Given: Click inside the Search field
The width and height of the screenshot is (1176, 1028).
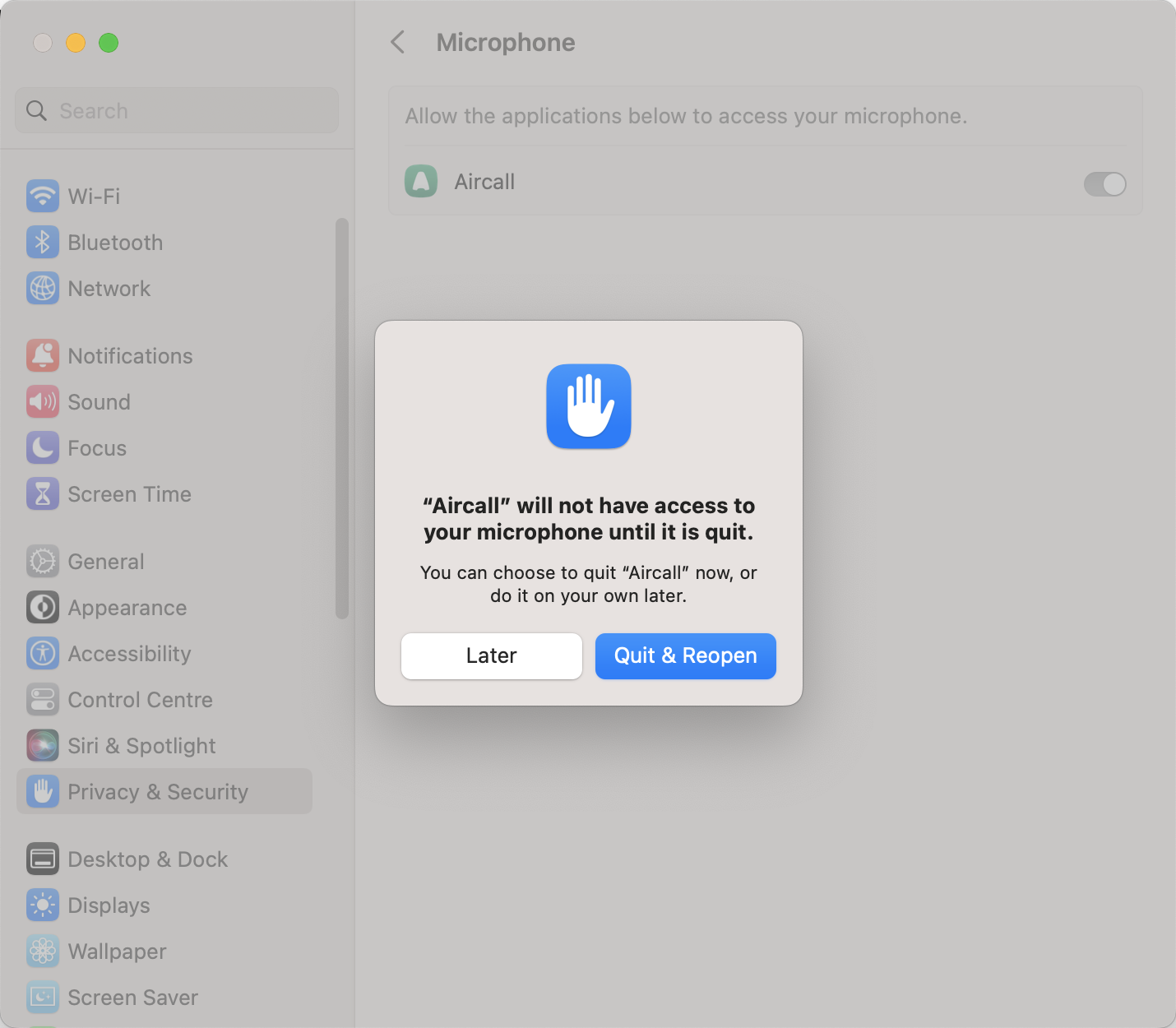Looking at the screenshot, I should coord(177,110).
